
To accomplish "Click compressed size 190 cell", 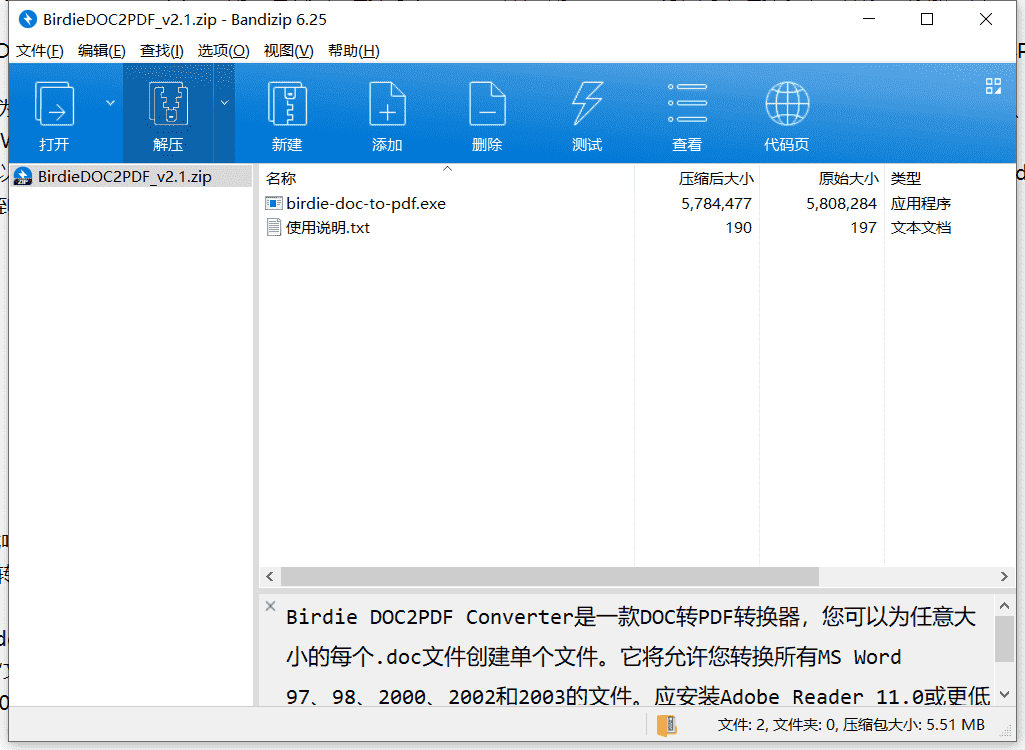I will 738,228.
